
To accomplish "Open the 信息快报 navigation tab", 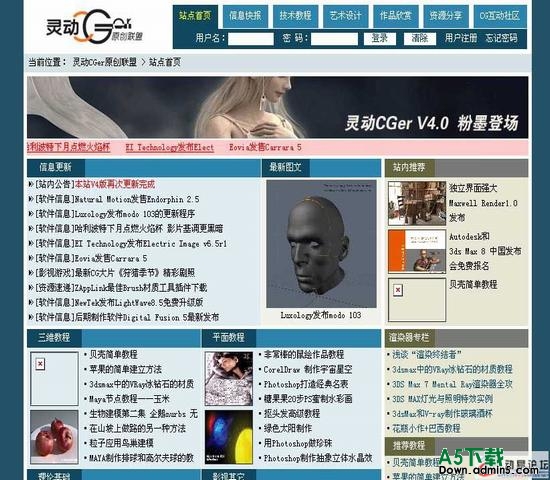I will (x=245, y=16).
